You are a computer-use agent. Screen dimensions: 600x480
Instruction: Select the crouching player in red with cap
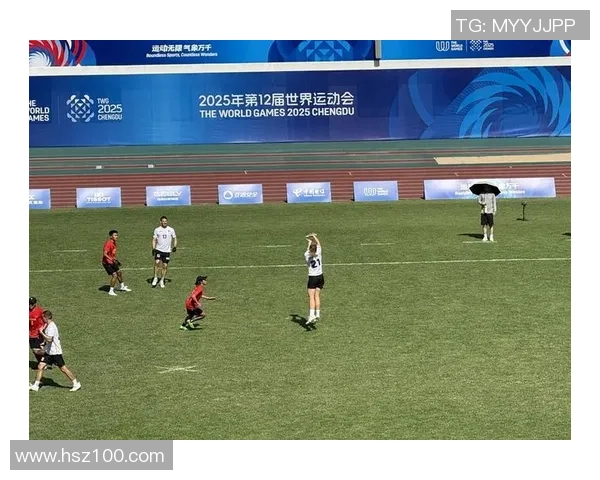[196, 302]
